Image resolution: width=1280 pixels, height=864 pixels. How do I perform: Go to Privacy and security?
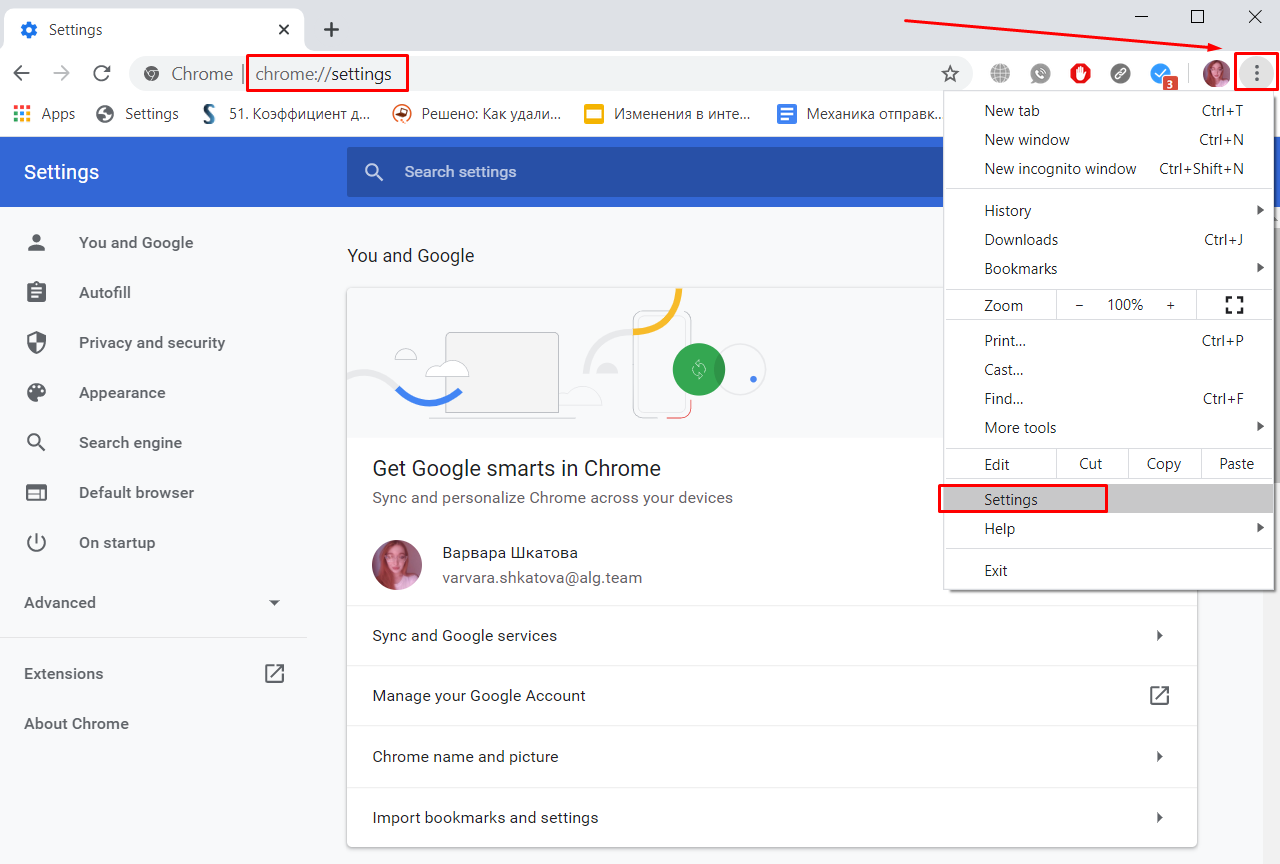tap(152, 342)
